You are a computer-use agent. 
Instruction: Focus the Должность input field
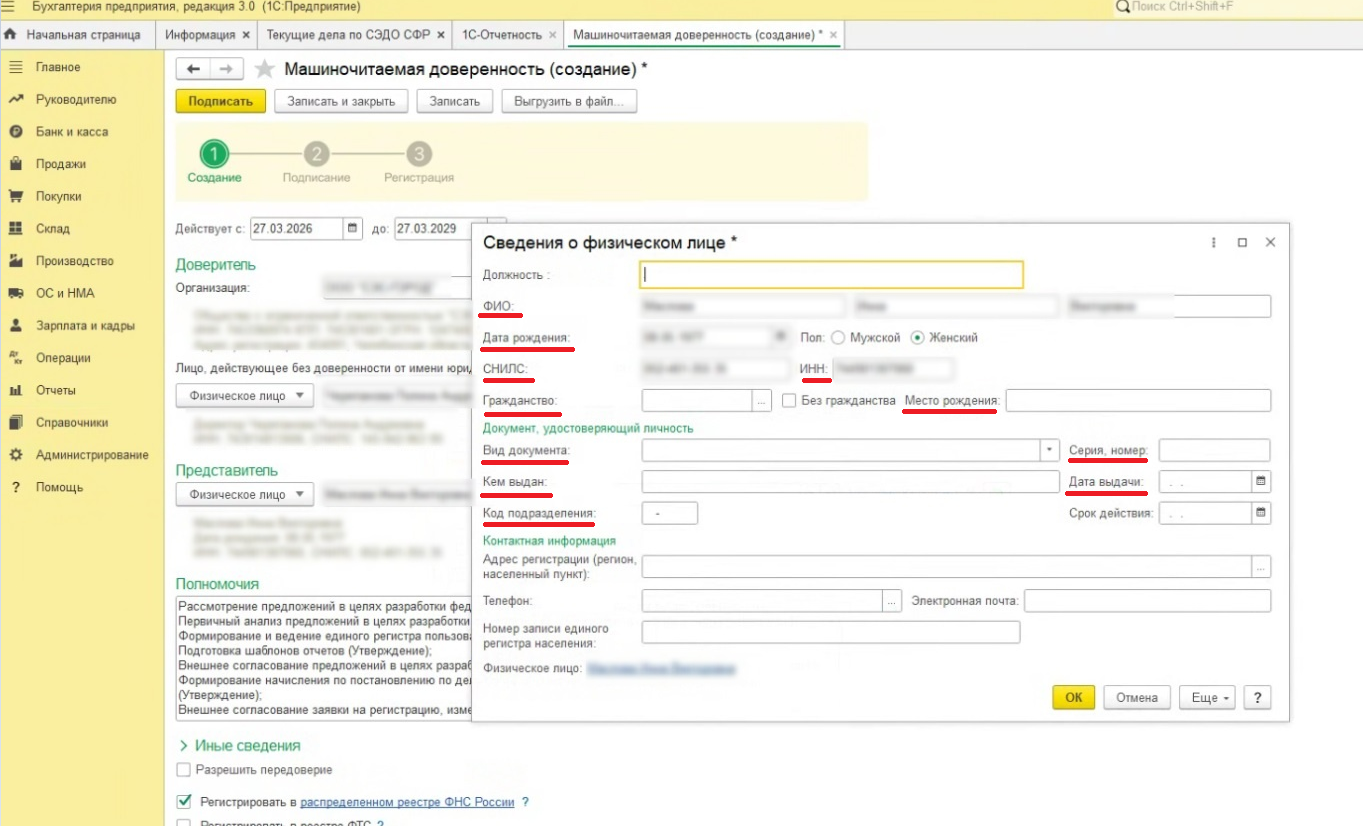(831, 274)
